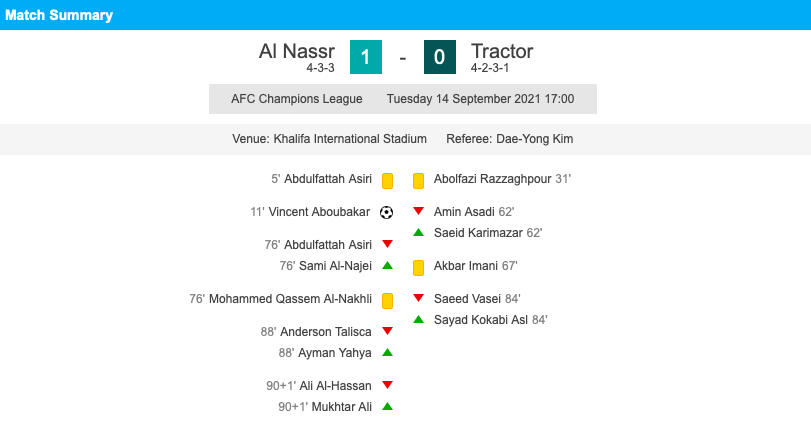
Task: Click Tractor's score box showing 0
Action: point(440,57)
